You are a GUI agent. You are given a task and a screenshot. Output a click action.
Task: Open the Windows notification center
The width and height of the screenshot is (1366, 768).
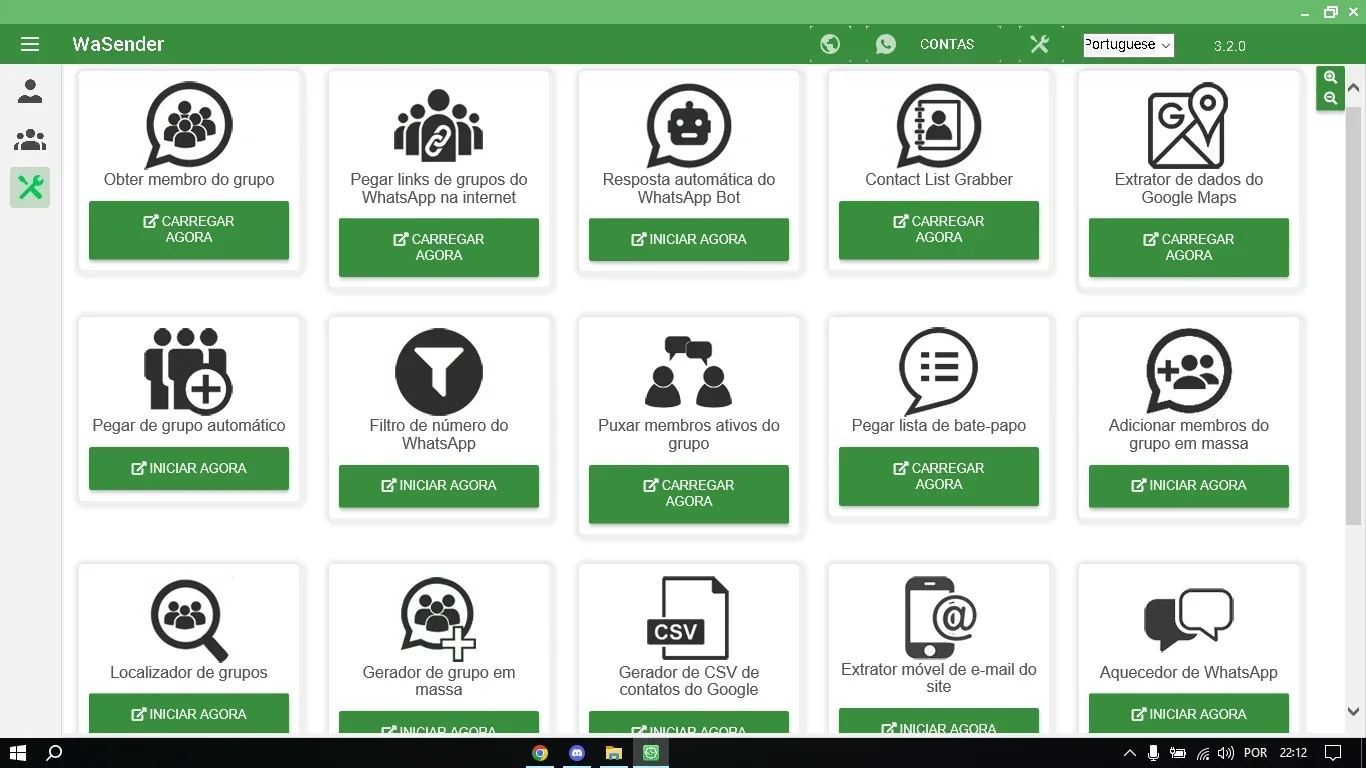[x=1333, y=753]
